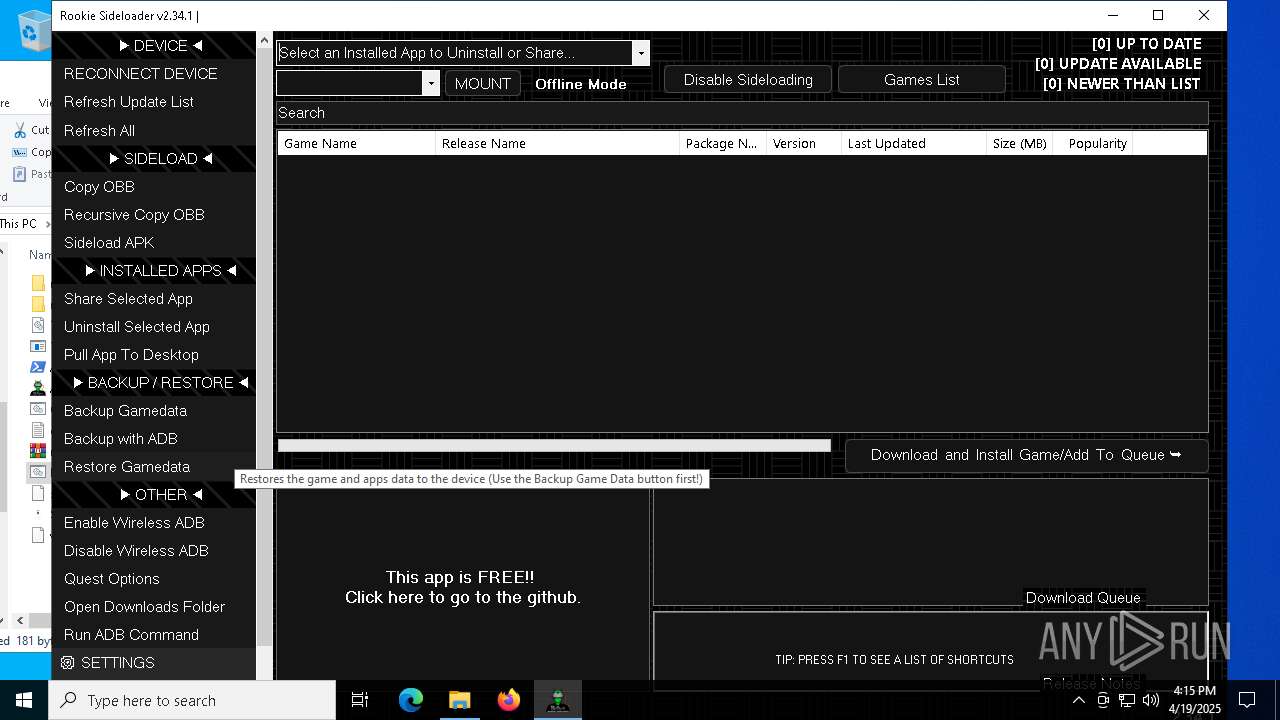Choose Sideload APK

pos(154,242)
